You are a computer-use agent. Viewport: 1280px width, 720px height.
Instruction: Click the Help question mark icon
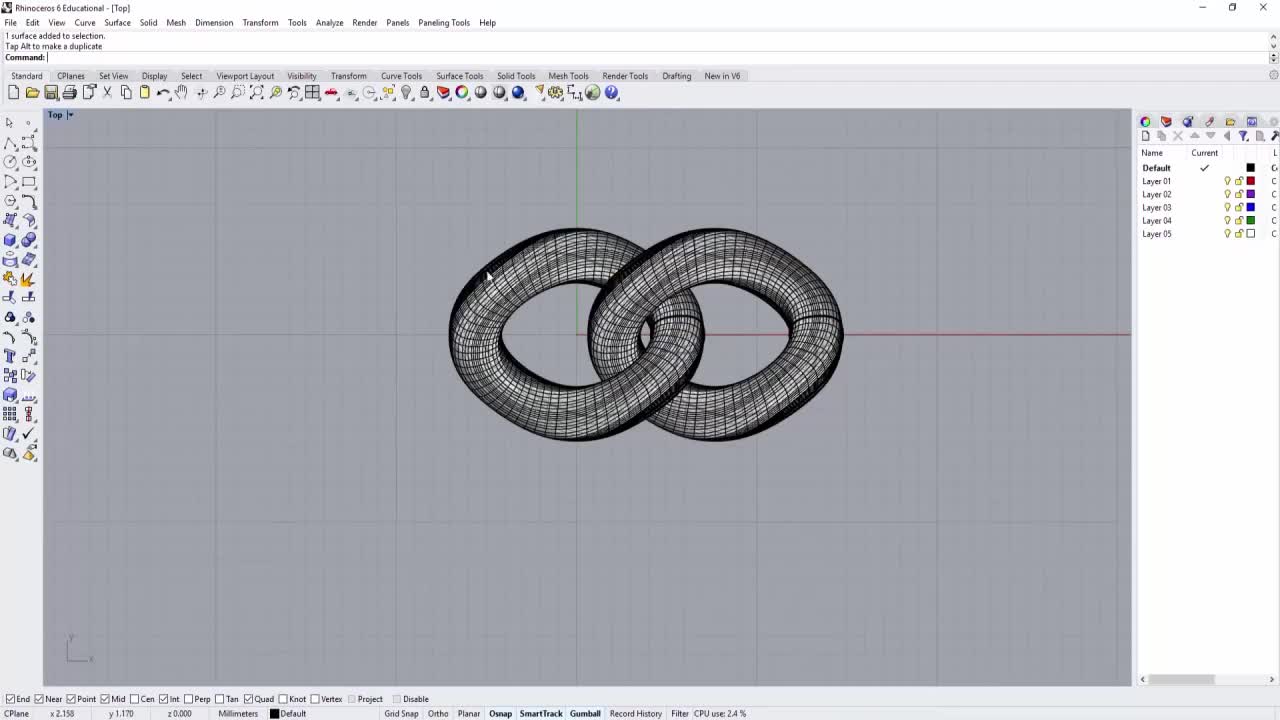[612, 93]
